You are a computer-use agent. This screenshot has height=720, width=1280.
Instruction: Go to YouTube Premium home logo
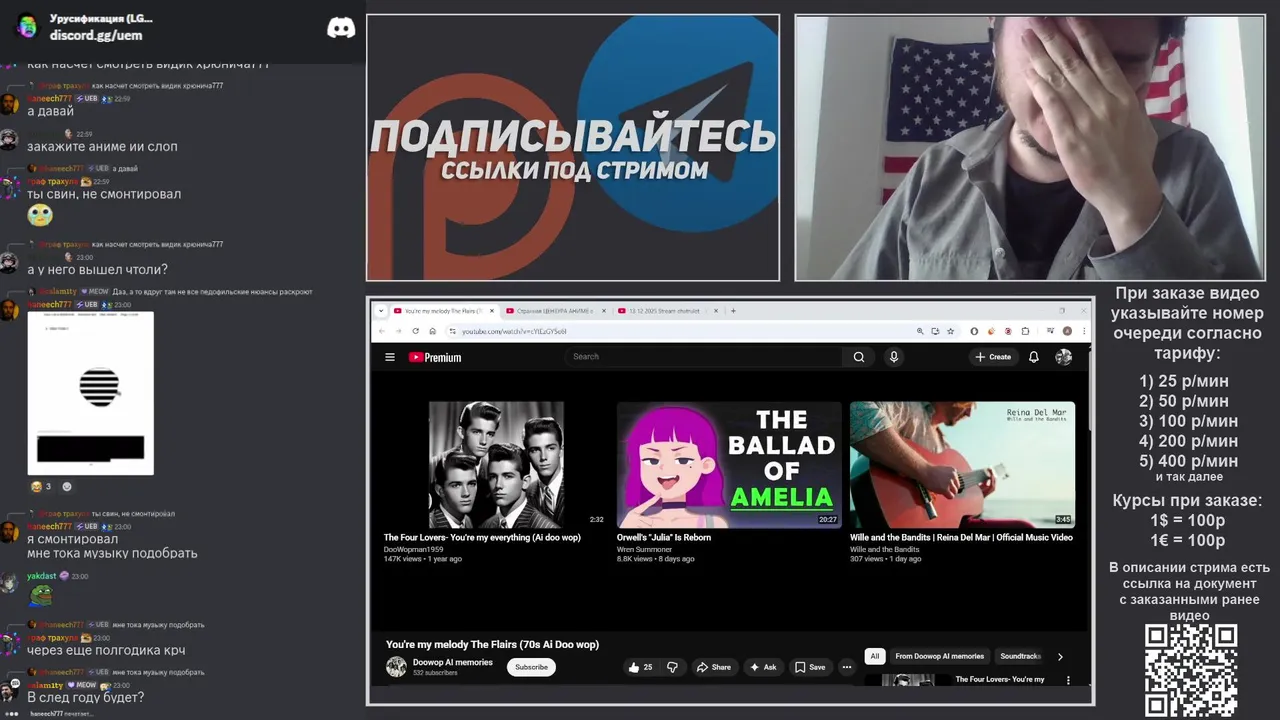point(435,357)
